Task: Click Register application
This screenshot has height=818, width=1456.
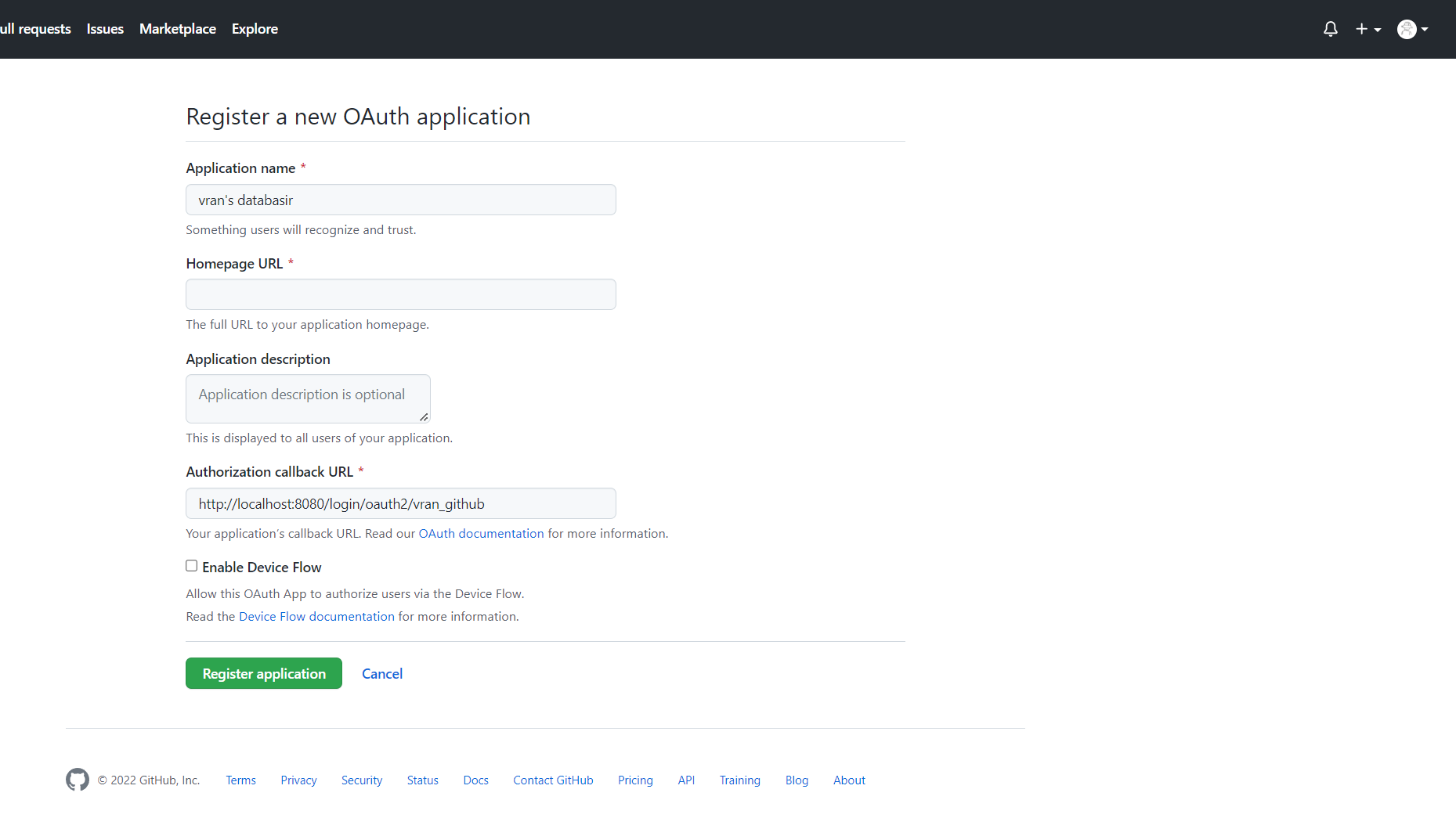Action: coord(263,673)
